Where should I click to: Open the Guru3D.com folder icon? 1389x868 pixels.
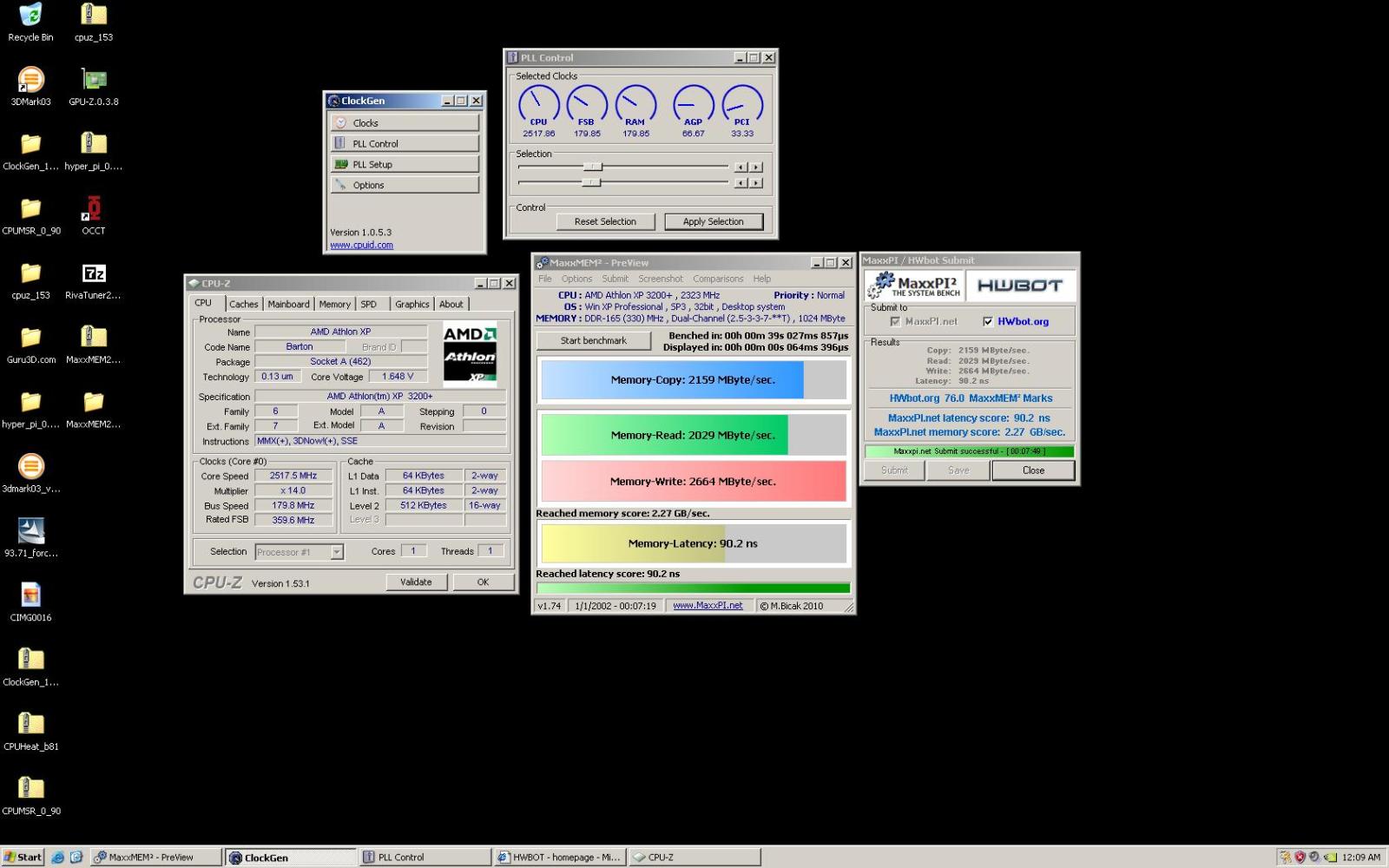click(30, 344)
